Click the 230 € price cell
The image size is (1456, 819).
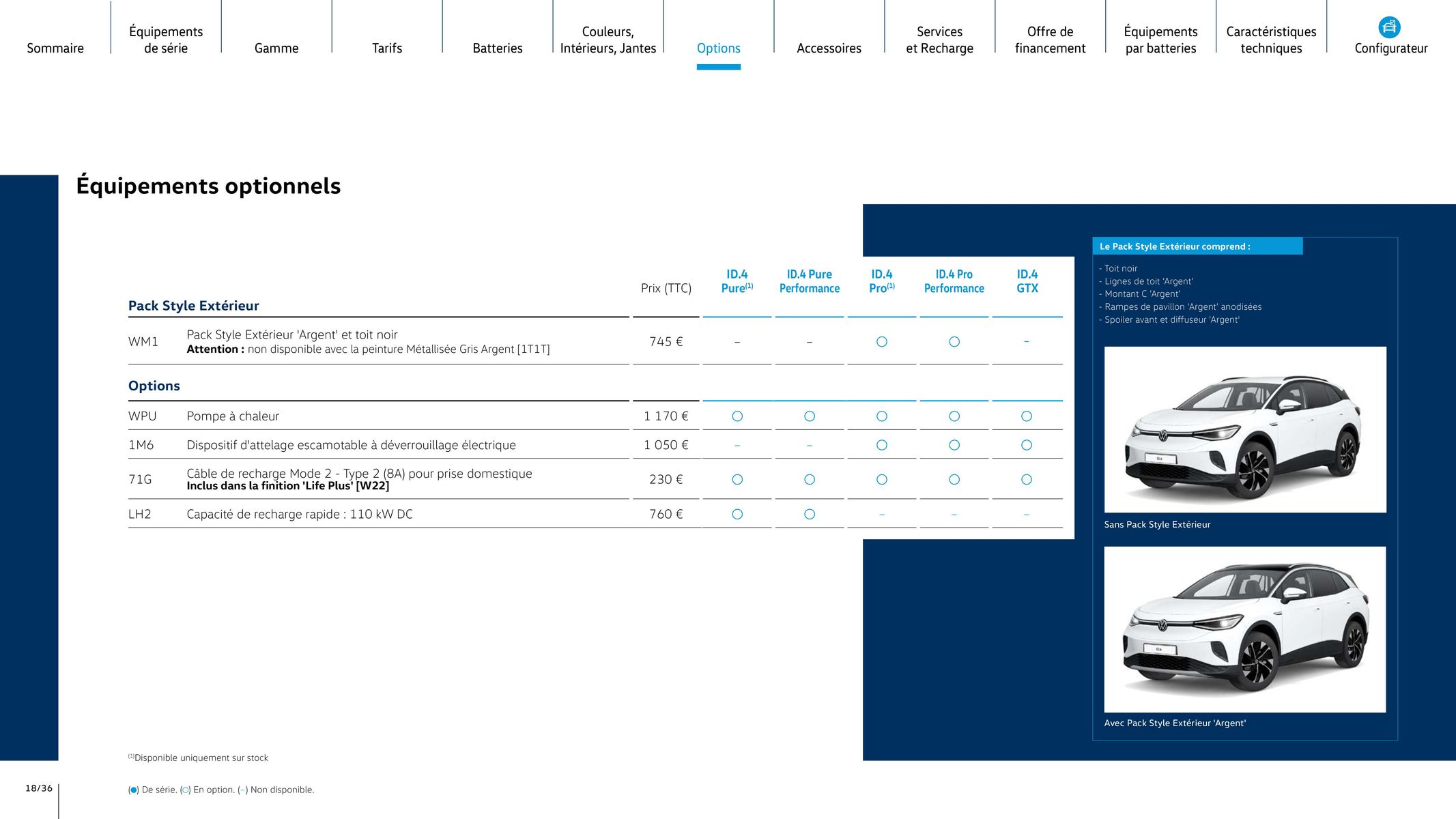tap(666, 479)
